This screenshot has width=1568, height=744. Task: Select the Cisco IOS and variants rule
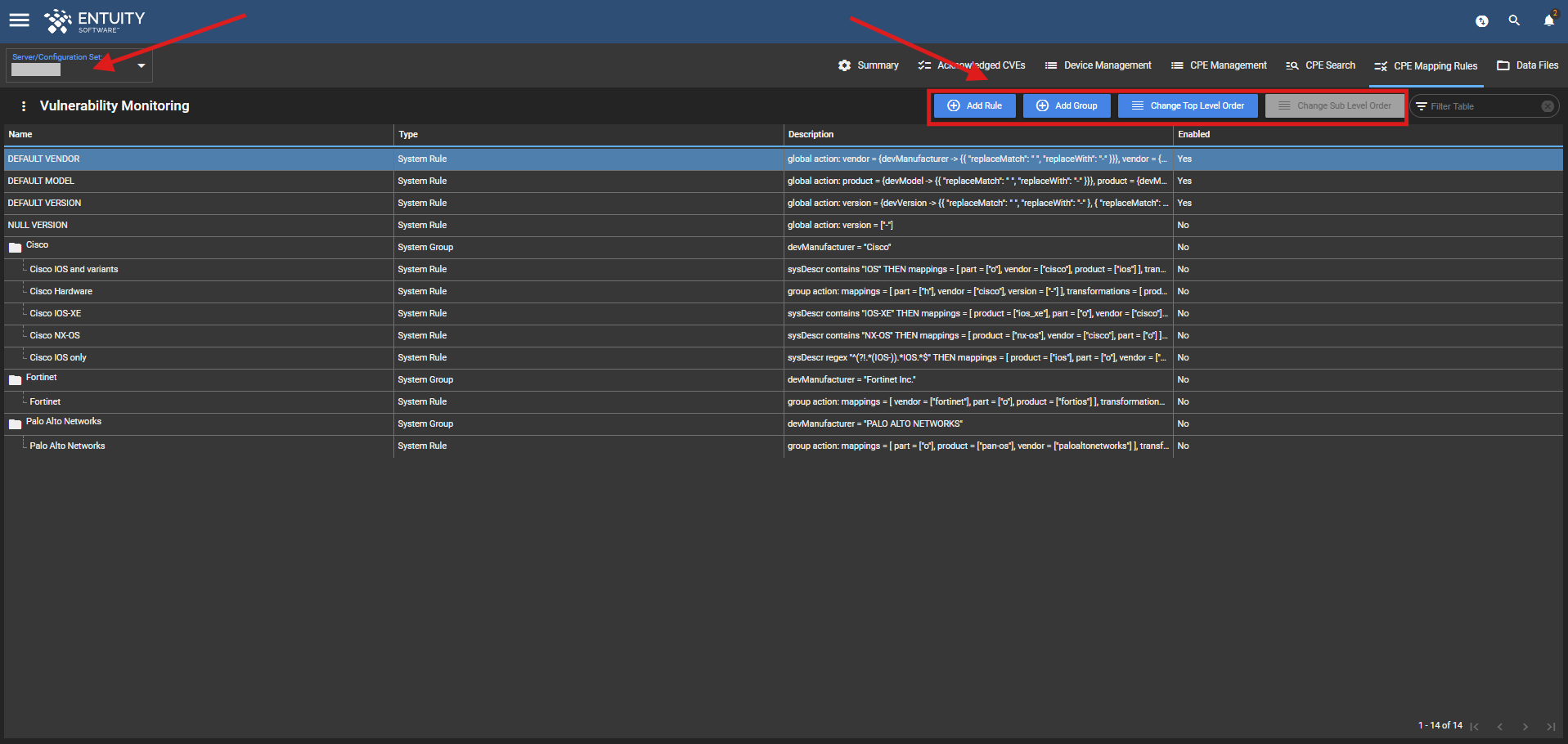click(784, 269)
